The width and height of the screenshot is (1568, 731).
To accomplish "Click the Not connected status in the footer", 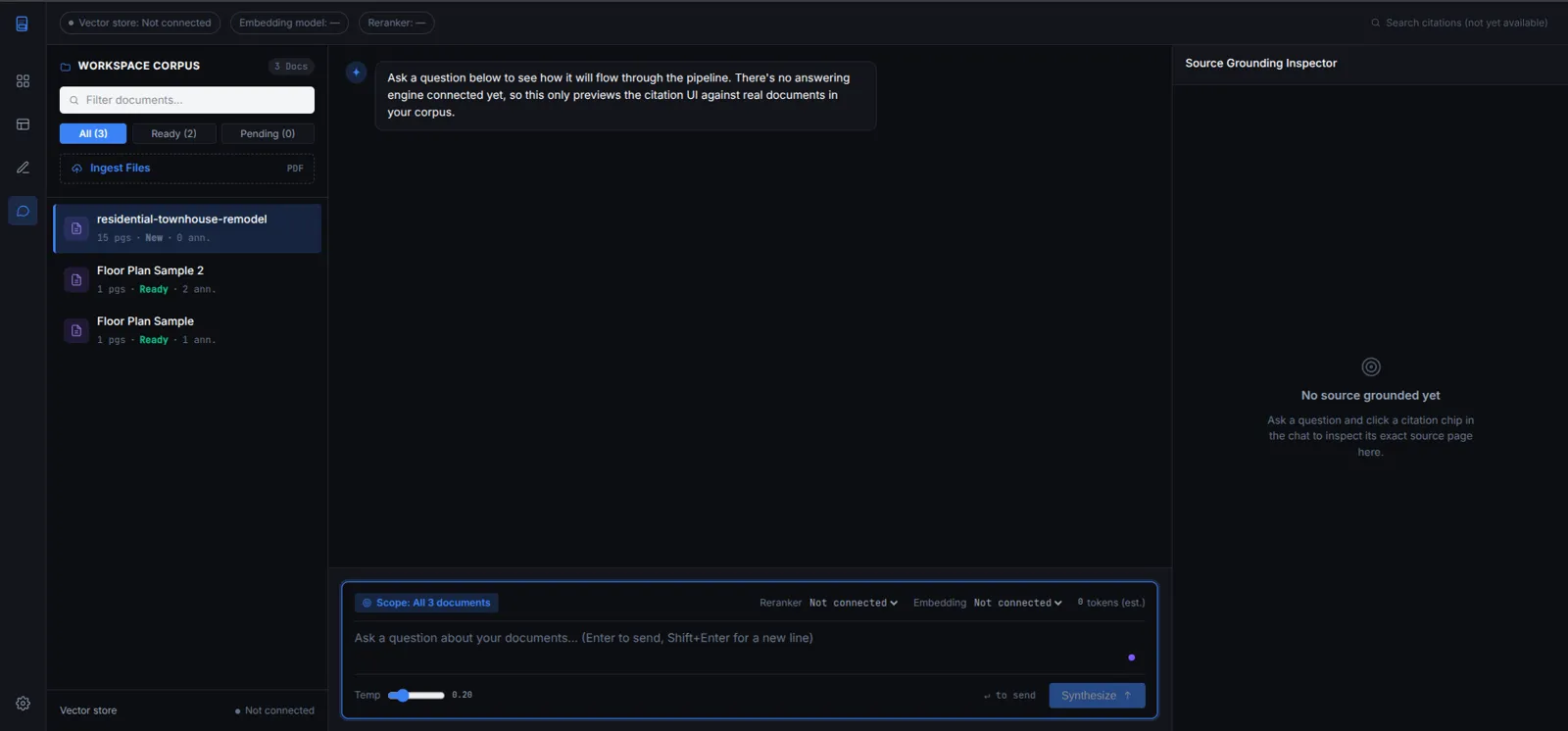I will click(275, 711).
